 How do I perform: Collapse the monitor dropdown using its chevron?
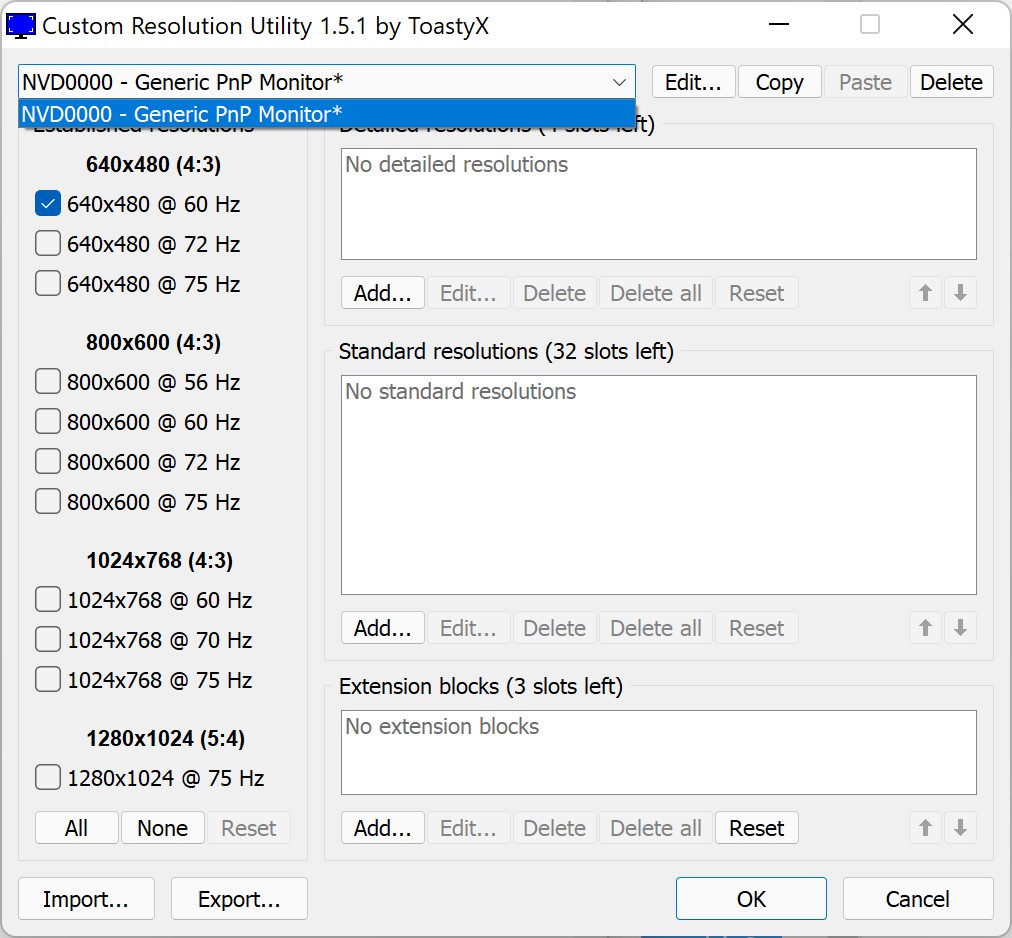point(619,82)
